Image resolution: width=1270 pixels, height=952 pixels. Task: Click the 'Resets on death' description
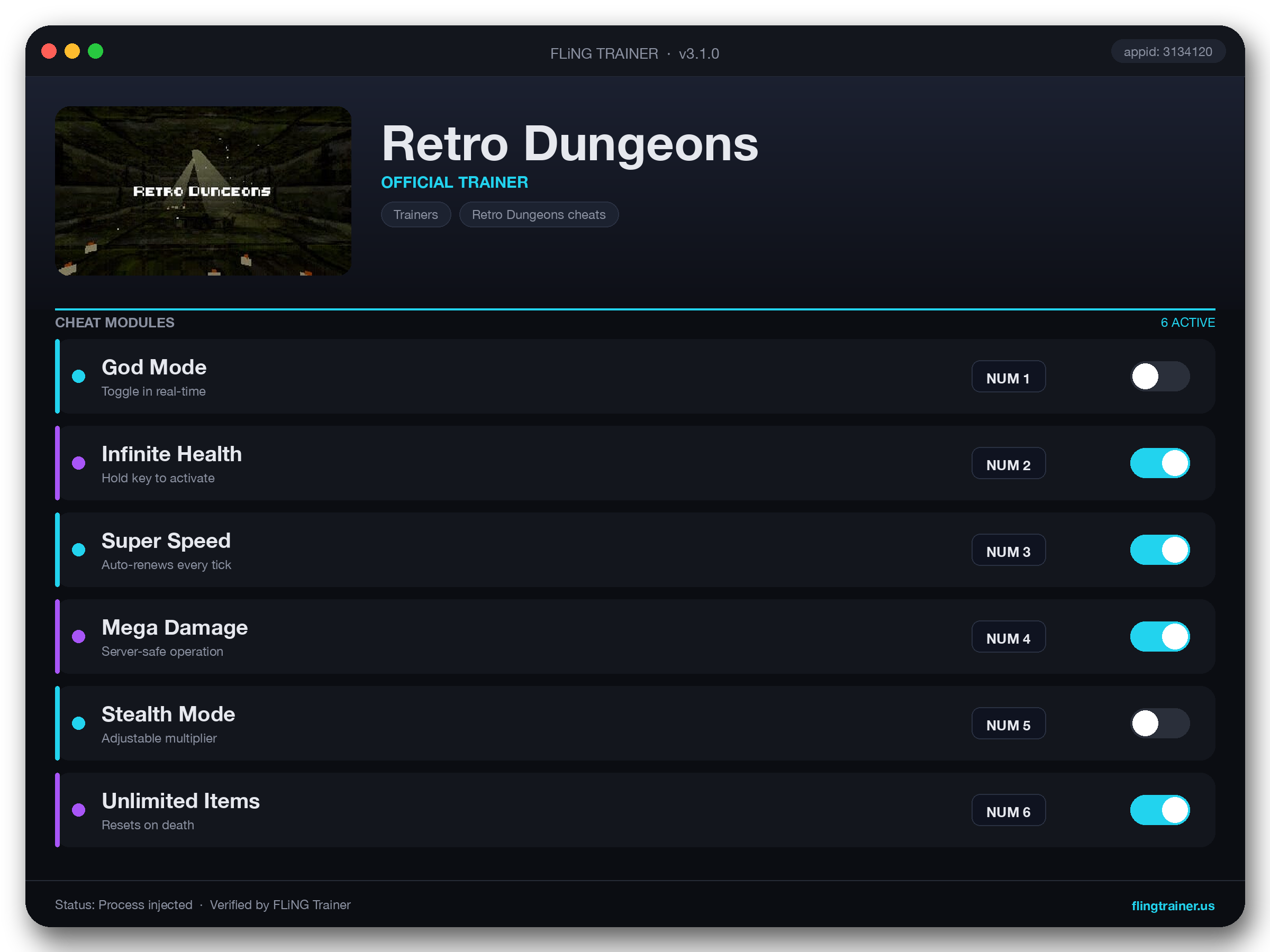[x=148, y=825]
